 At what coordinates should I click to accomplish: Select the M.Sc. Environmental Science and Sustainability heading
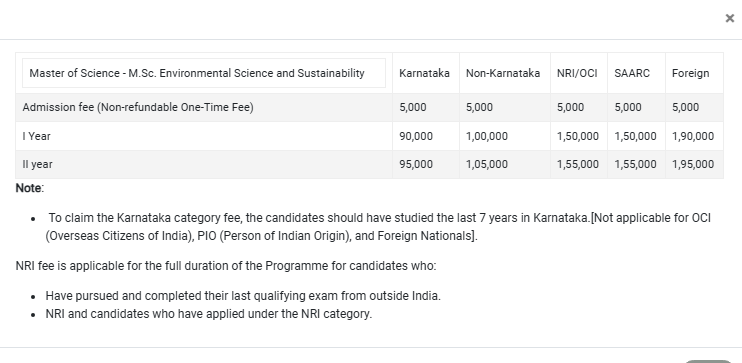pyautogui.click(x=197, y=73)
